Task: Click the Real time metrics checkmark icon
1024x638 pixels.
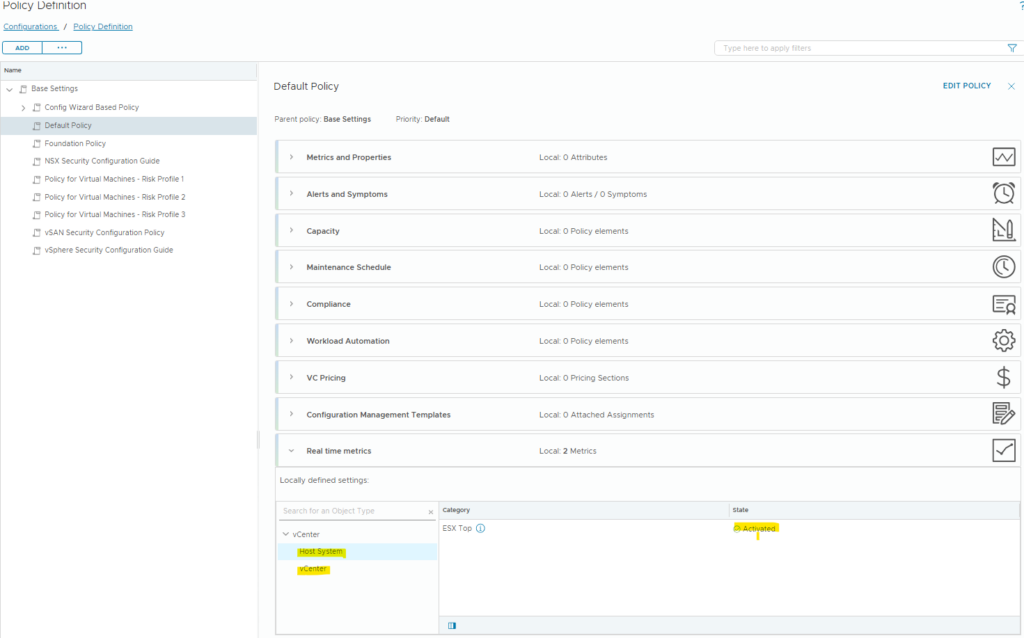Action: coord(1004,451)
